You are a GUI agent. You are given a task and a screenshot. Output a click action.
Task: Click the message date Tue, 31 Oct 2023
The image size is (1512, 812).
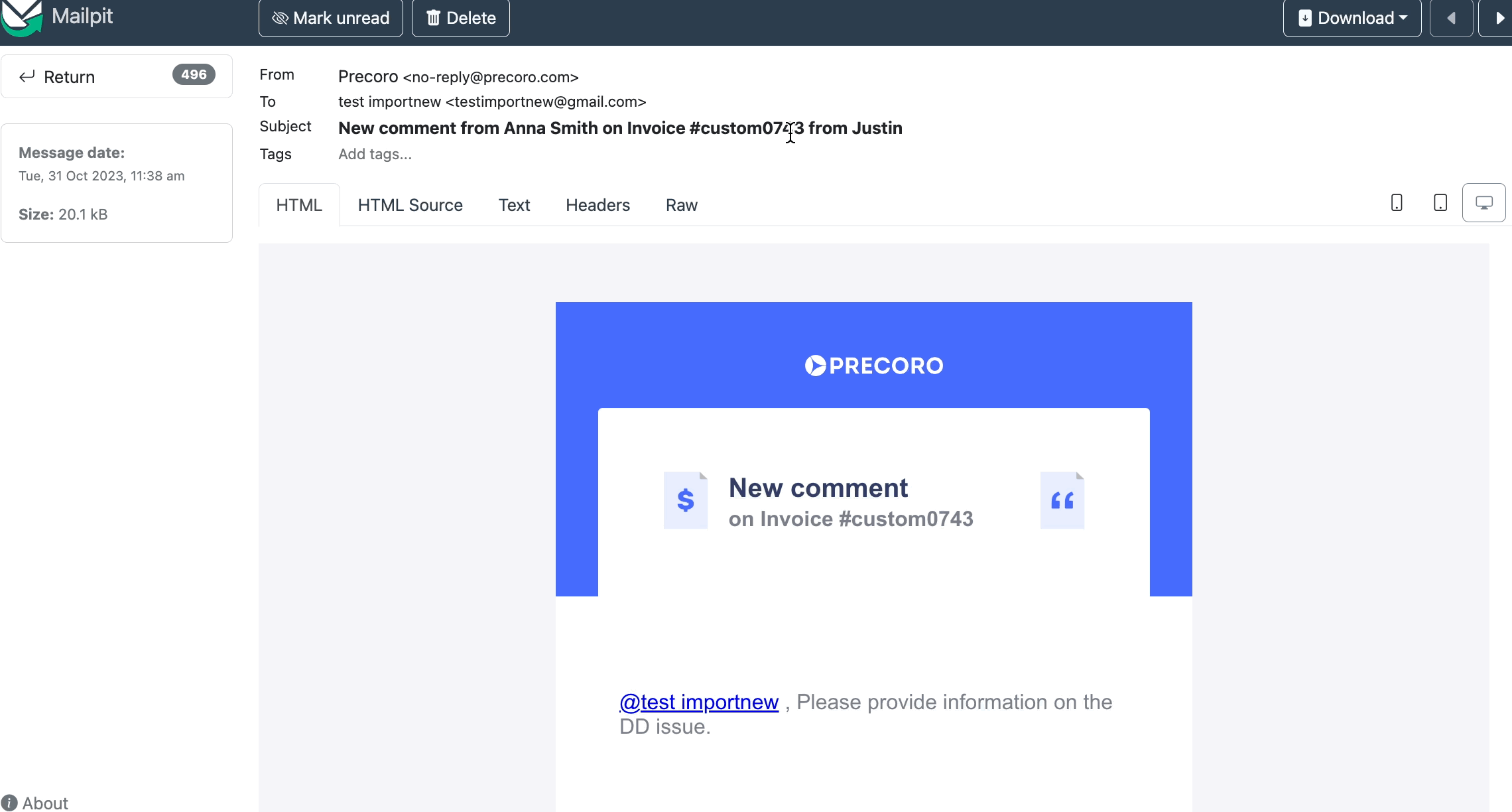[x=101, y=176]
